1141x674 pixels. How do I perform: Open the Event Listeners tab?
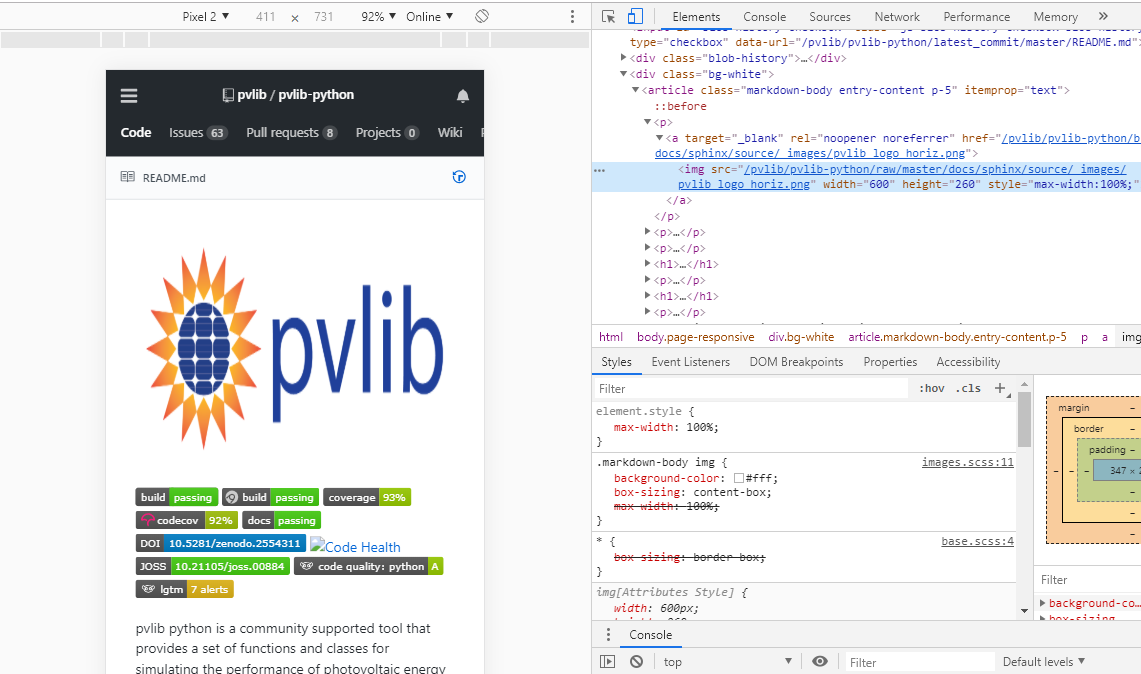(x=691, y=362)
